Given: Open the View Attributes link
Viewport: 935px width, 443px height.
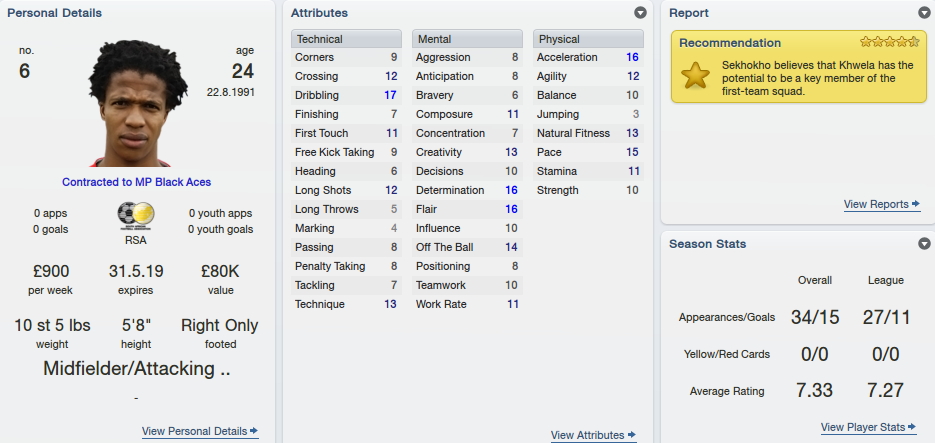Looking at the screenshot, I should [587, 435].
